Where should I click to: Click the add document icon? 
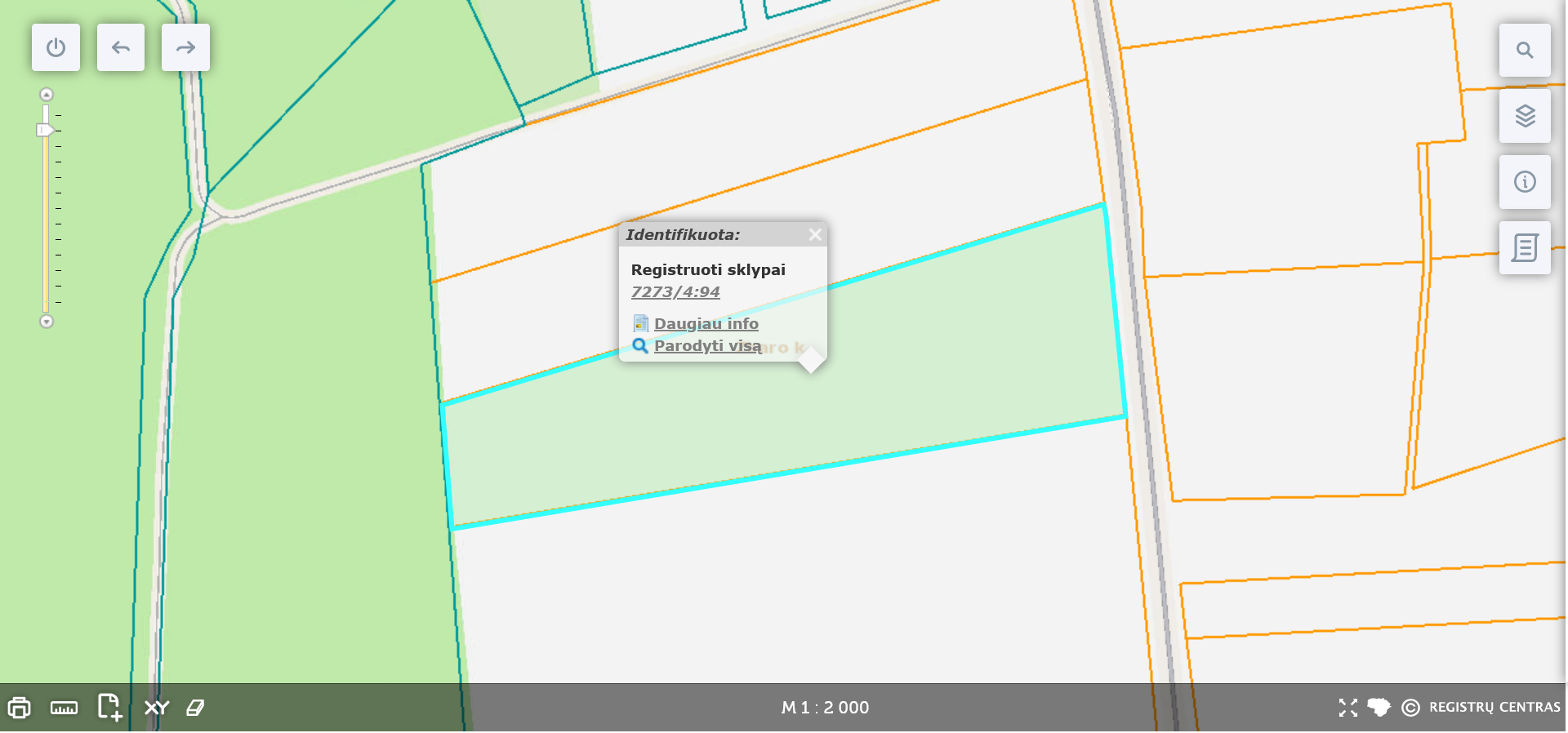[109, 707]
